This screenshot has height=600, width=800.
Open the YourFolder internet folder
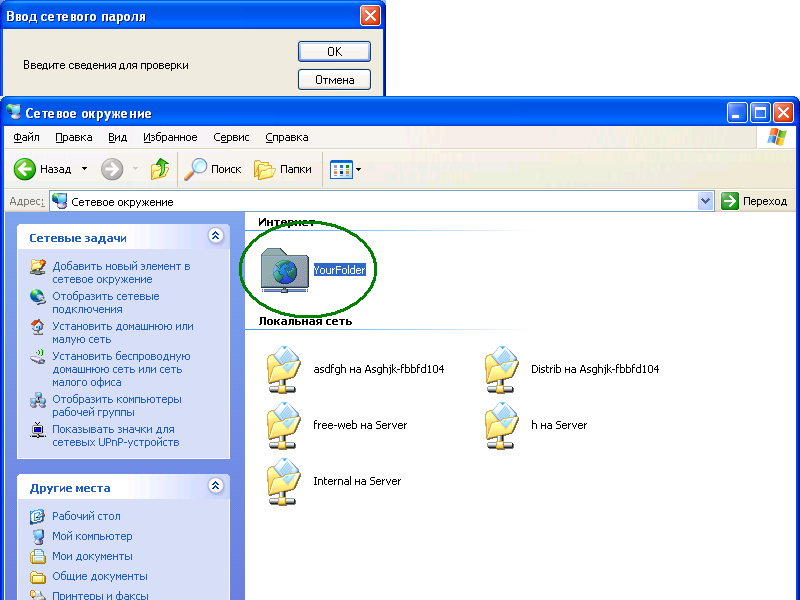pyautogui.click(x=284, y=270)
